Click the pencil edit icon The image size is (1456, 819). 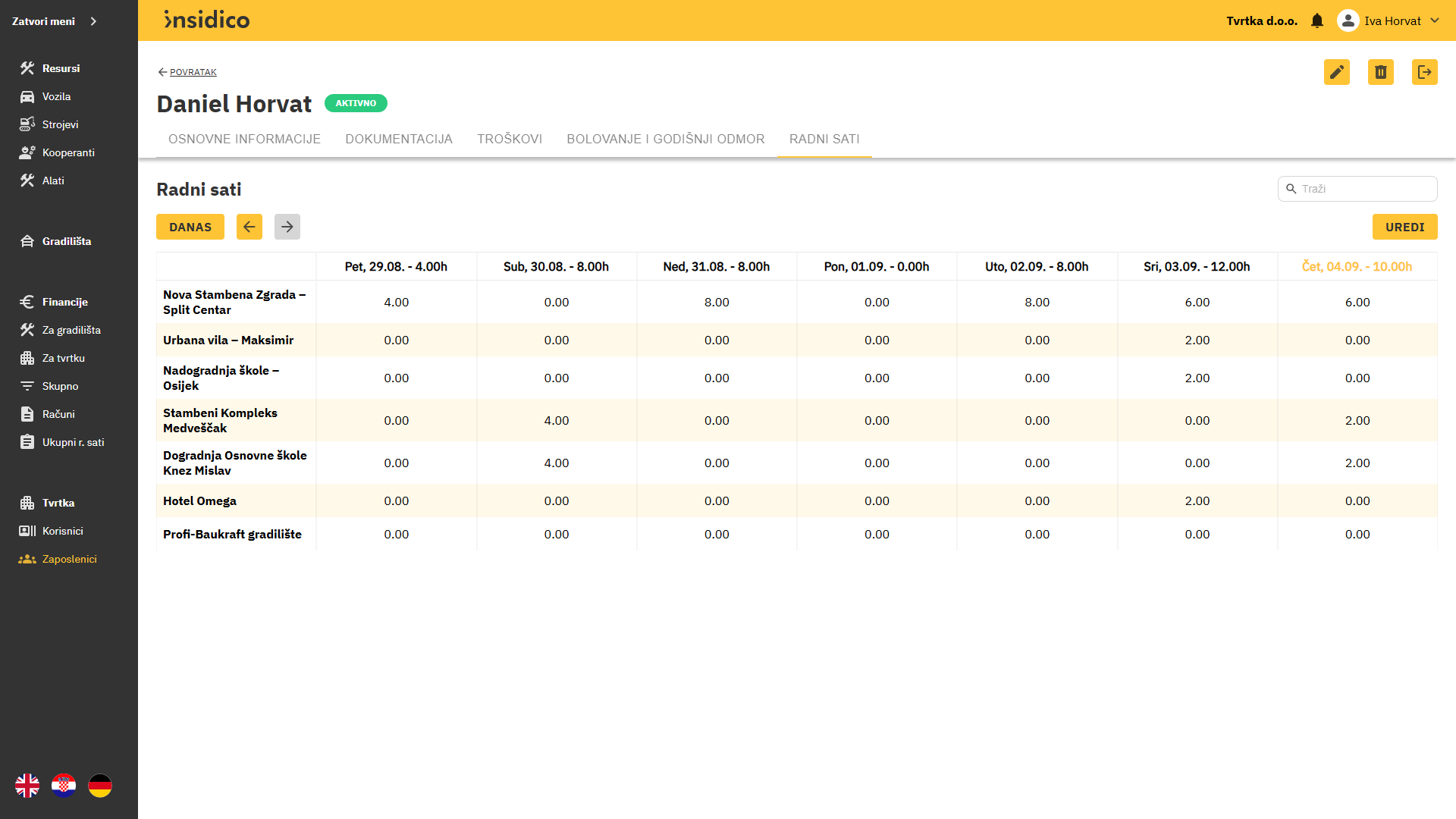click(x=1336, y=72)
